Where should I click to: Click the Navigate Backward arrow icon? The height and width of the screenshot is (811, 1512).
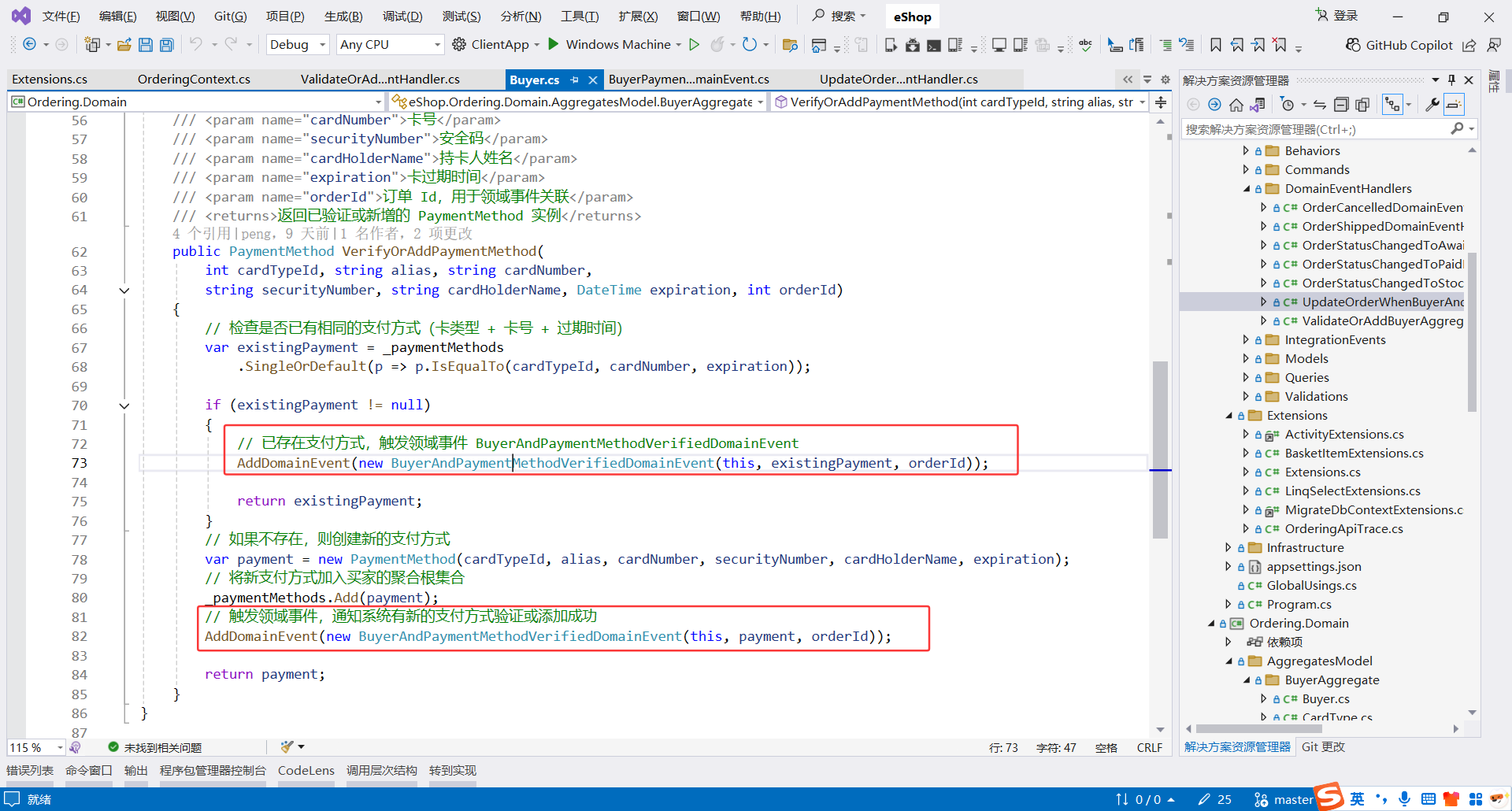pos(29,44)
